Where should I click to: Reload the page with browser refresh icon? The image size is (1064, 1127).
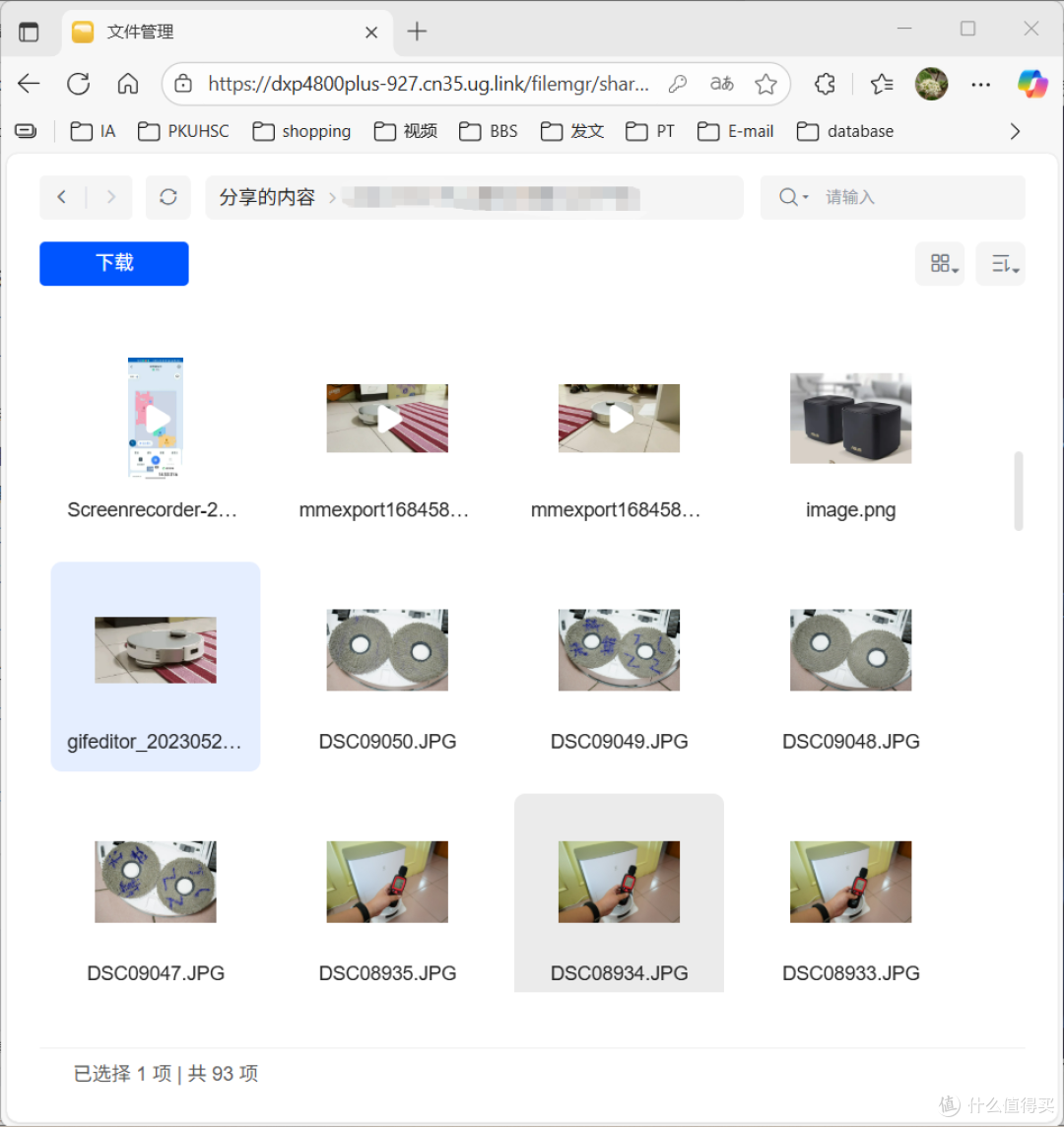(x=79, y=84)
